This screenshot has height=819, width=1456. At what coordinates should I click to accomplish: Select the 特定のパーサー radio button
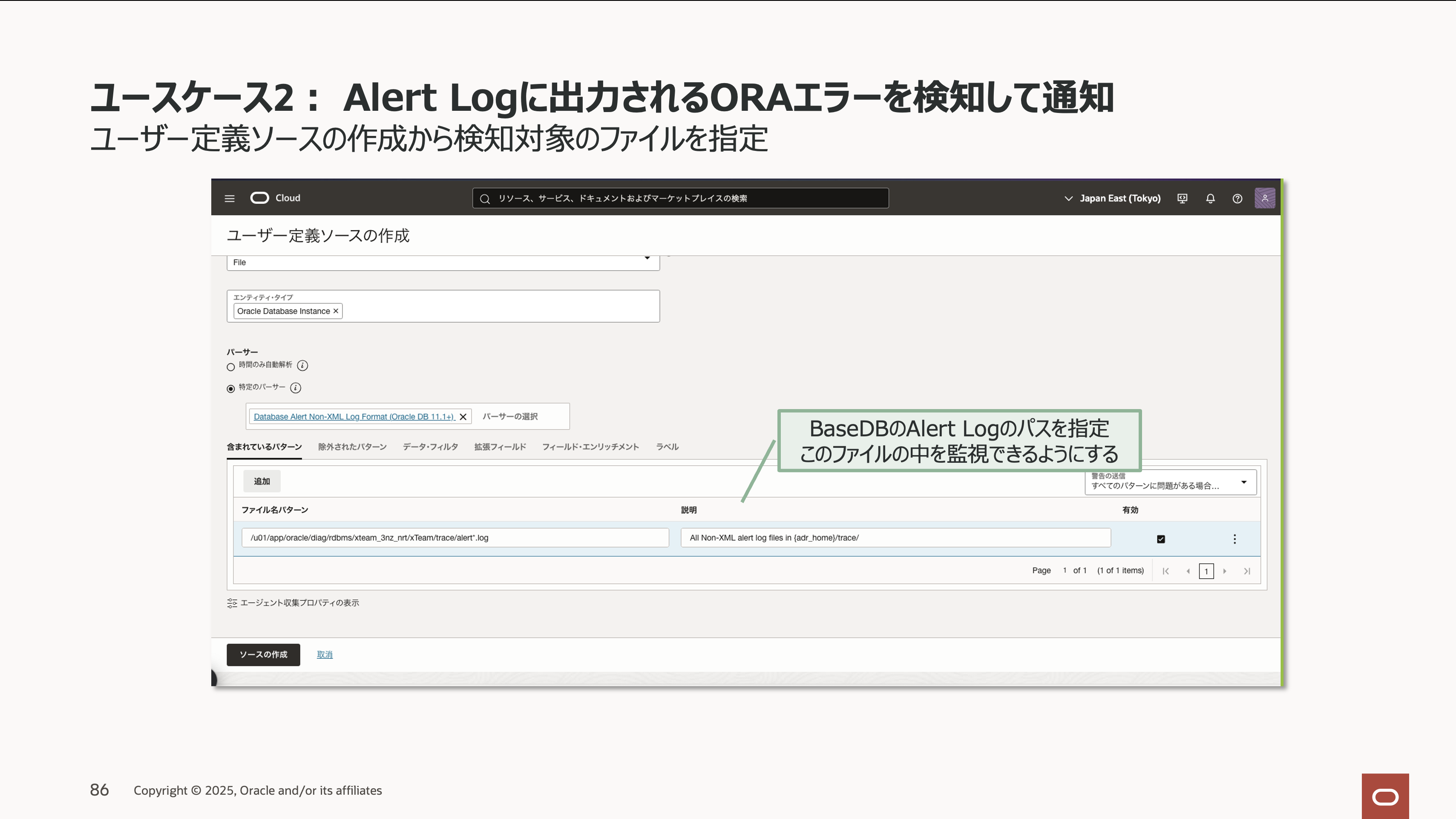pyautogui.click(x=230, y=389)
